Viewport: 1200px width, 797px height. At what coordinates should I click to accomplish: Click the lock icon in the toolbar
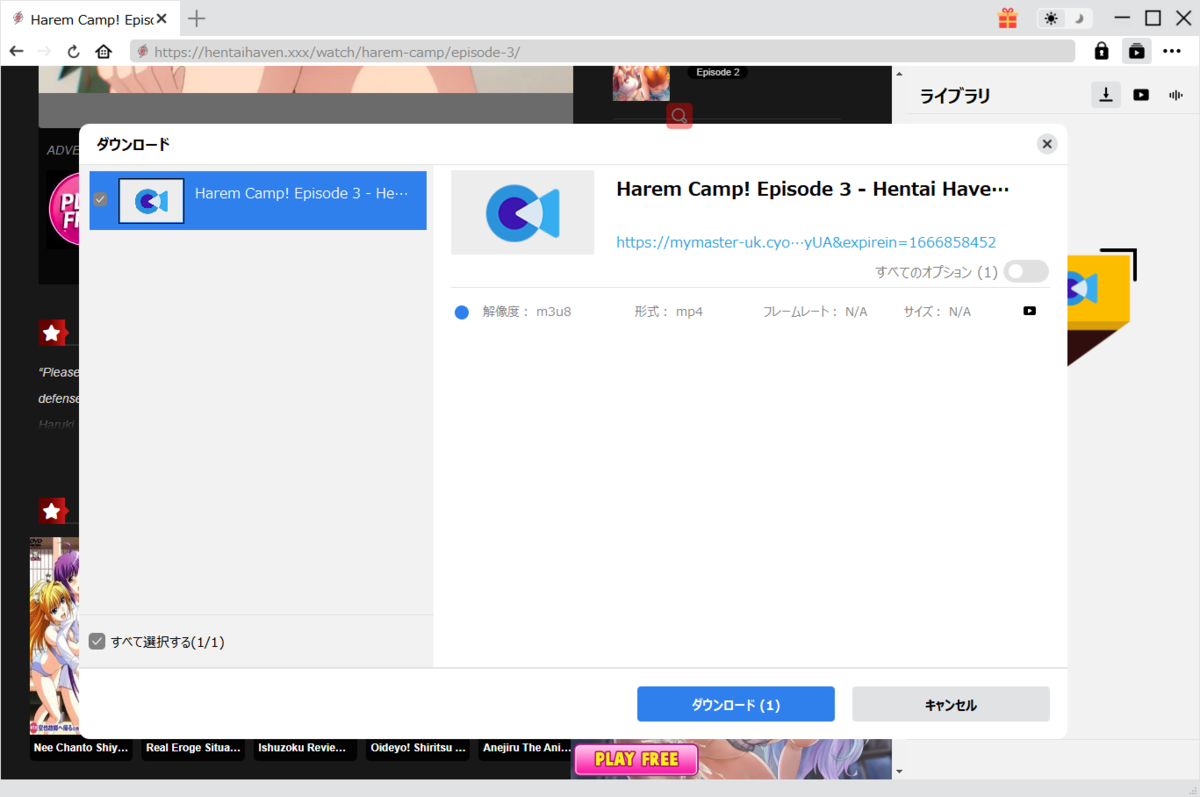[1101, 51]
